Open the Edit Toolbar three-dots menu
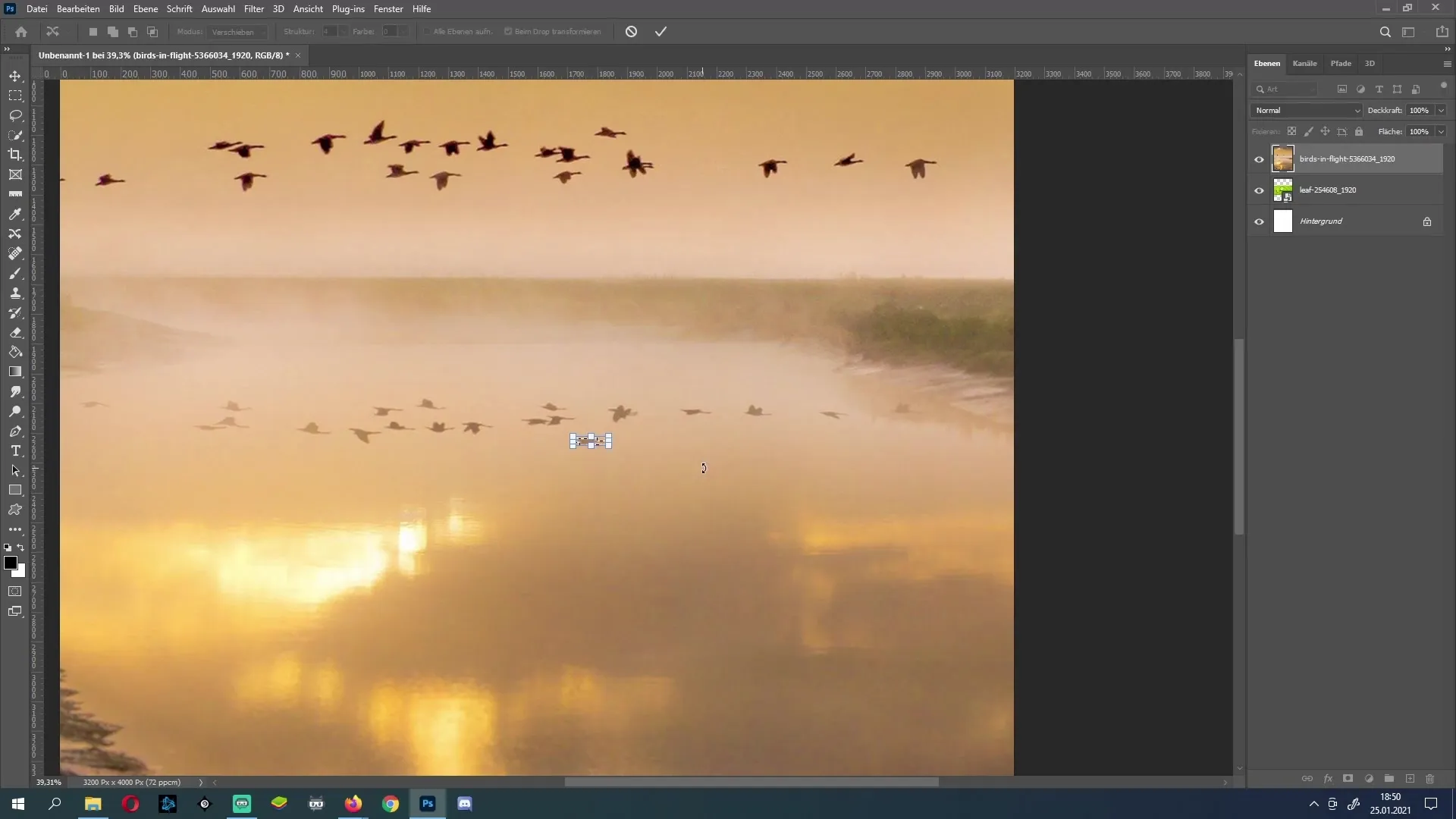 [15, 529]
